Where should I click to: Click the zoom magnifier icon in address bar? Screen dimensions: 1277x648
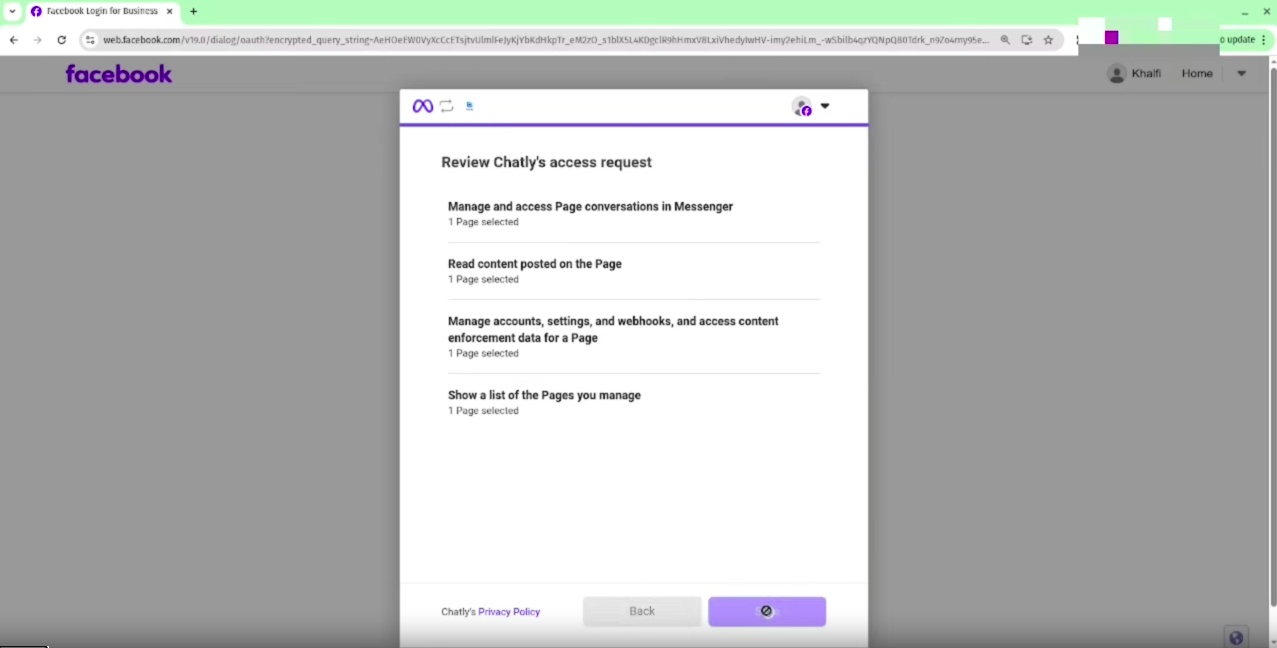point(1005,40)
